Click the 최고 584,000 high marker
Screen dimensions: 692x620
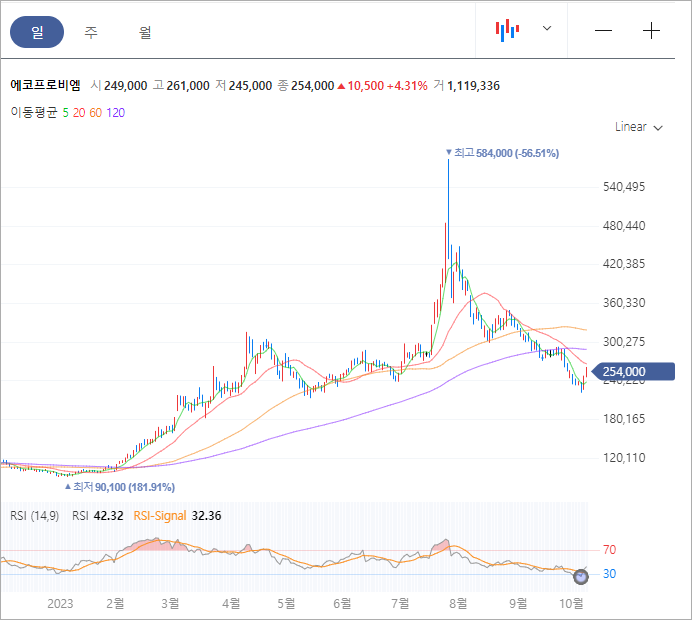point(502,153)
